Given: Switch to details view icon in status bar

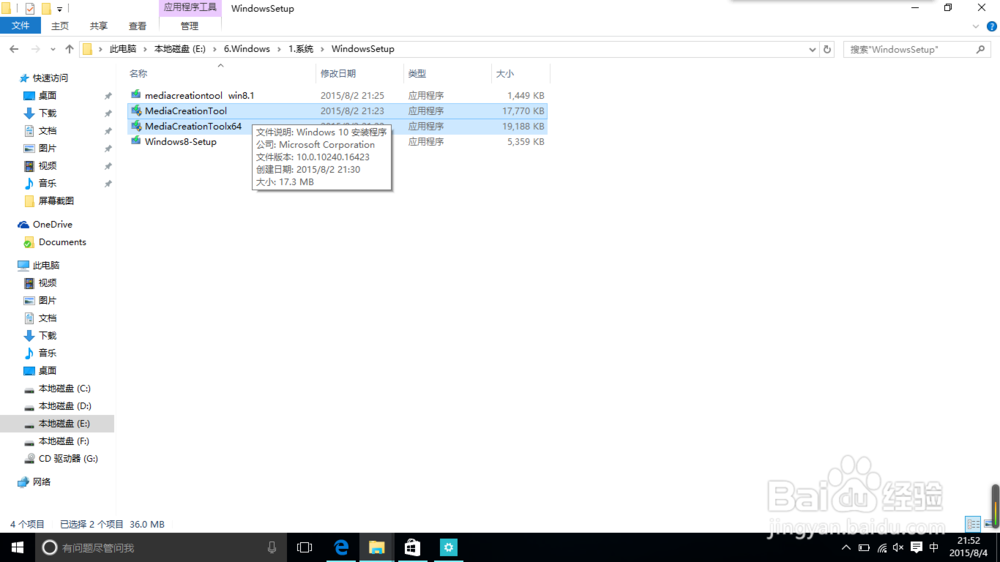Looking at the screenshot, I should (x=973, y=524).
